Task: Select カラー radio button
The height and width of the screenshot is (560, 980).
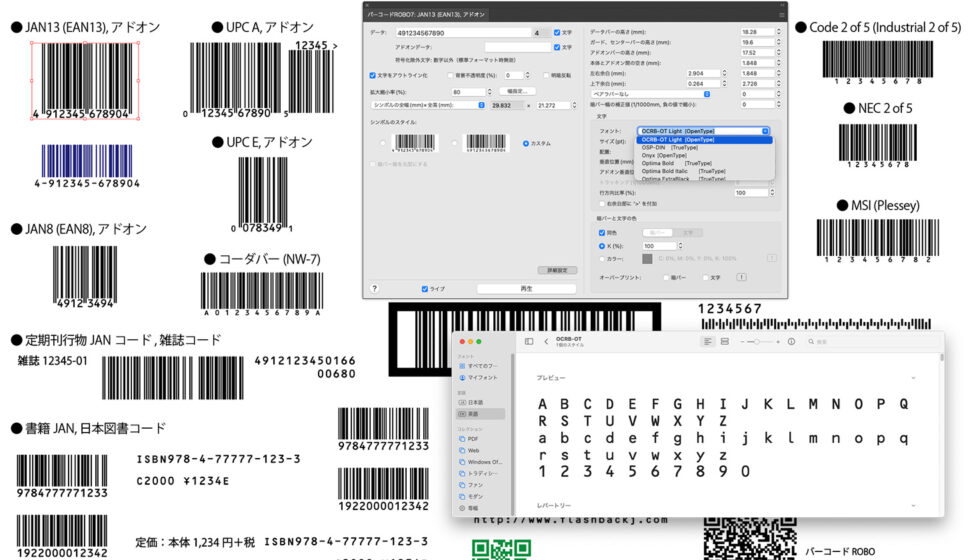Action: coord(602,258)
